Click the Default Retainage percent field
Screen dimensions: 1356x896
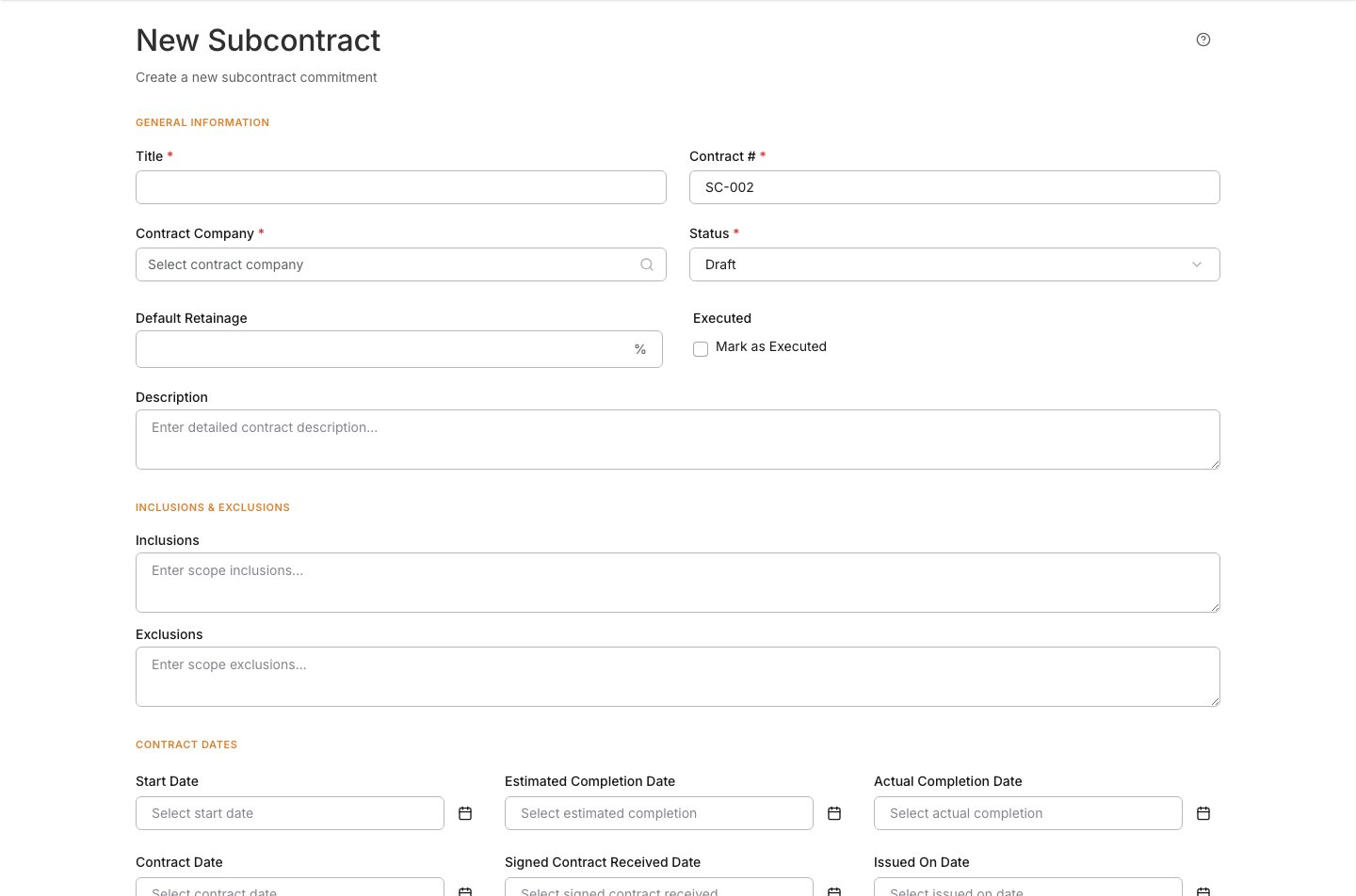point(399,349)
